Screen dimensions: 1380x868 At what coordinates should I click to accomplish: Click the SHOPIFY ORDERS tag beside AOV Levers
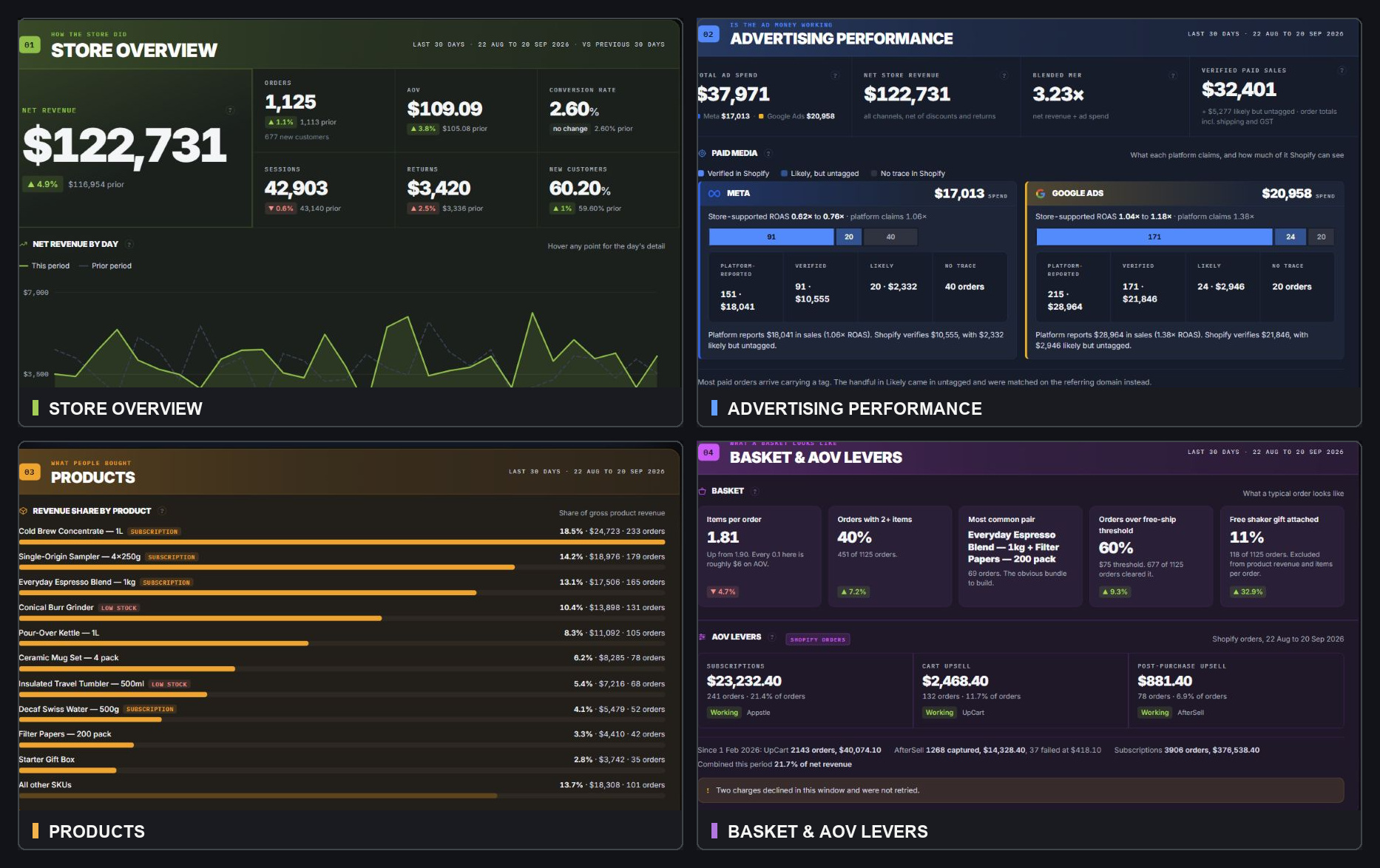[818, 640]
